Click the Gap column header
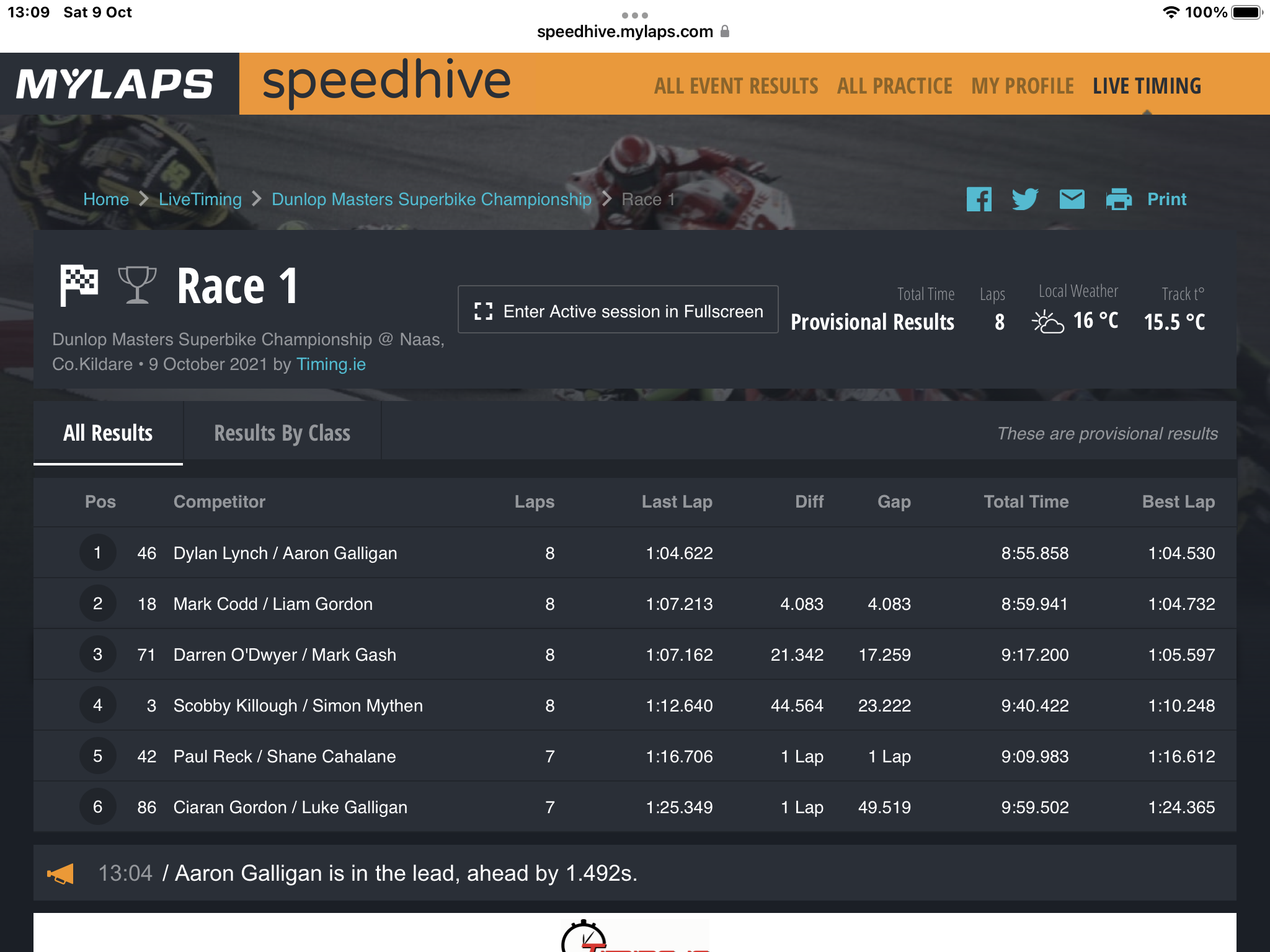This screenshot has height=952, width=1270. (894, 501)
